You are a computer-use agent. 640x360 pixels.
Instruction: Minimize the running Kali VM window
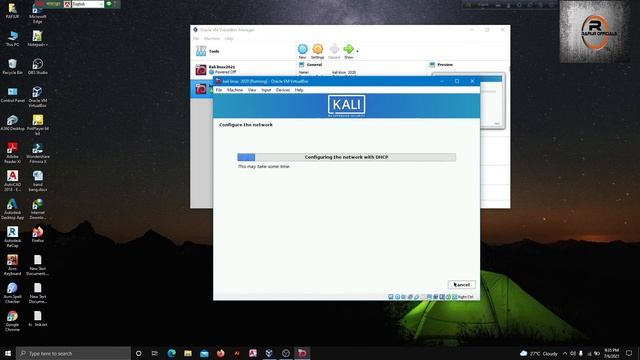coord(442,81)
